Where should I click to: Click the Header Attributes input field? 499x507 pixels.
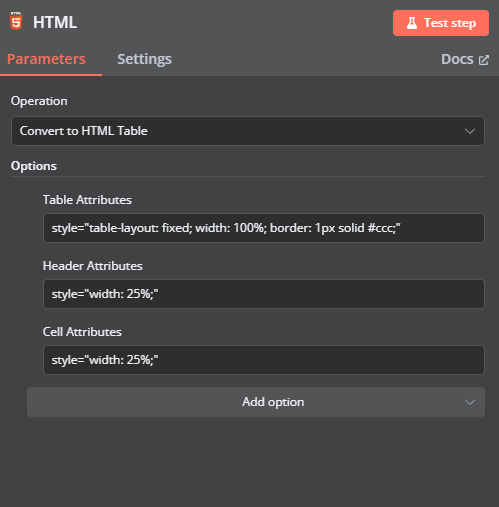click(x=264, y=294)
